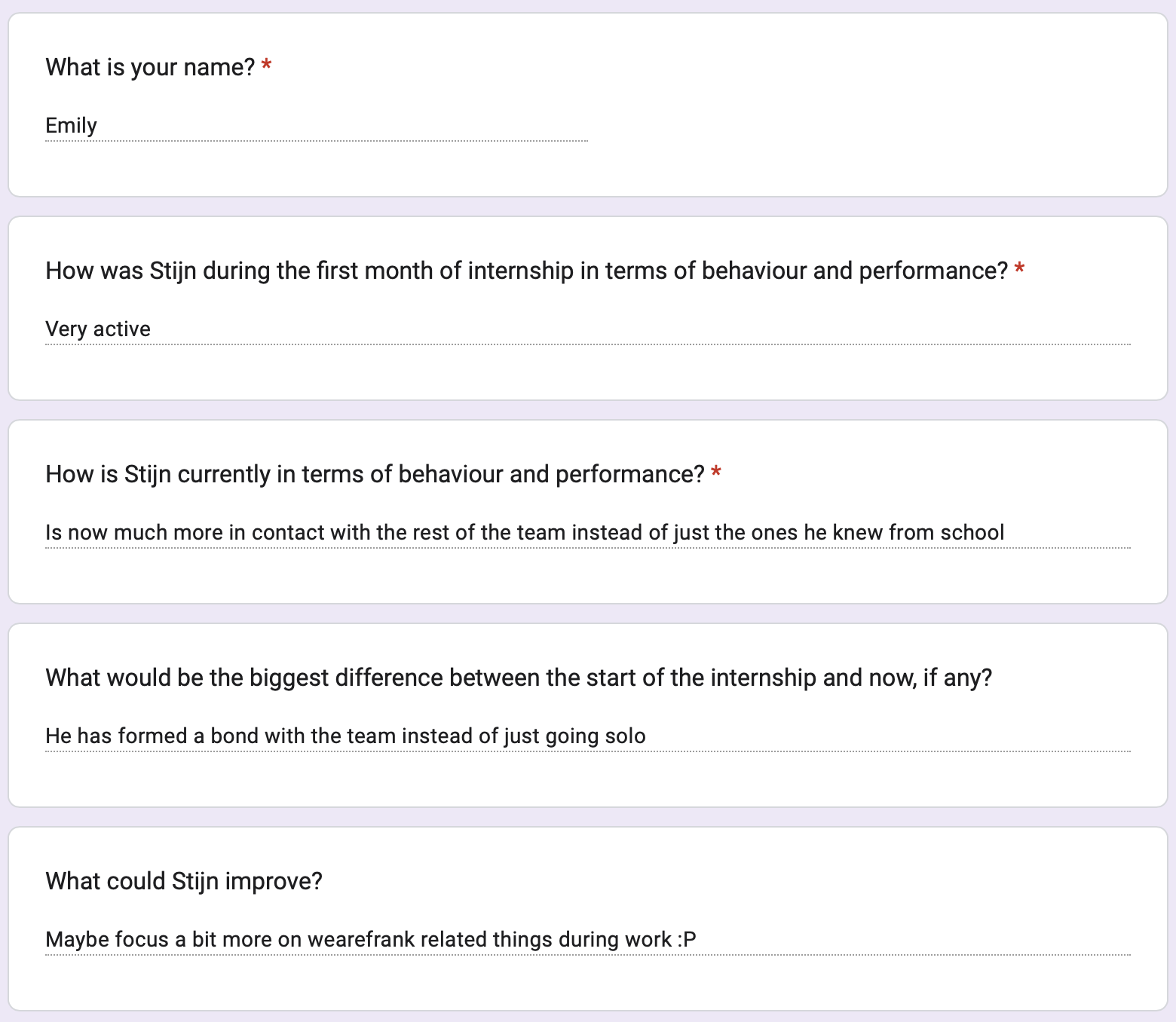Click the 'What is your name?' question title
This screenshot has height=1022, width=1176.
click(150, 67)
